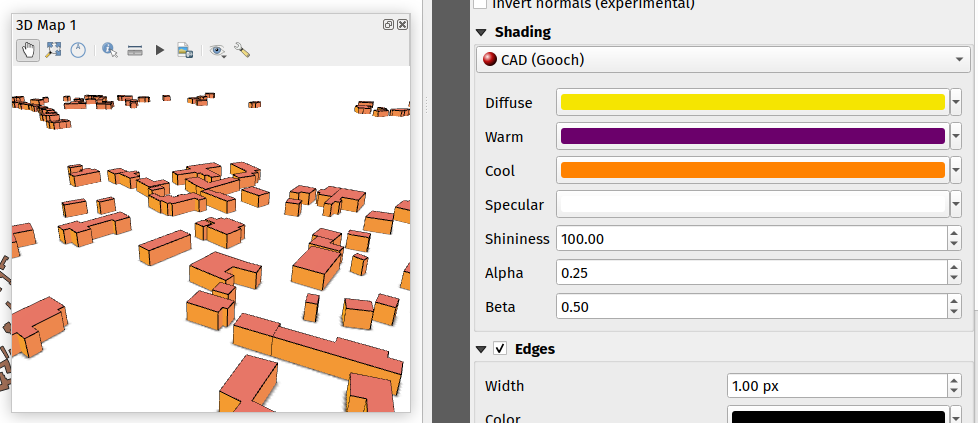Disable the Edges checkbox
The width and height of the screenshot is (978, 423).
click(x=499, y=349)
